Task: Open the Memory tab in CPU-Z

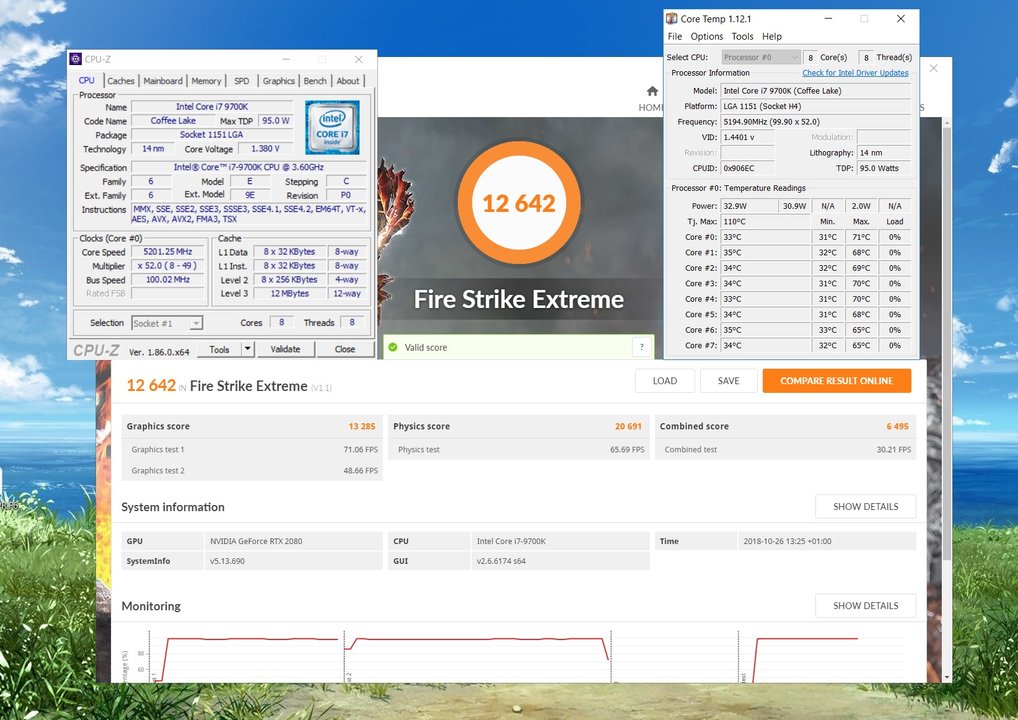Action: pyautogui.click(x=206, y=81)
